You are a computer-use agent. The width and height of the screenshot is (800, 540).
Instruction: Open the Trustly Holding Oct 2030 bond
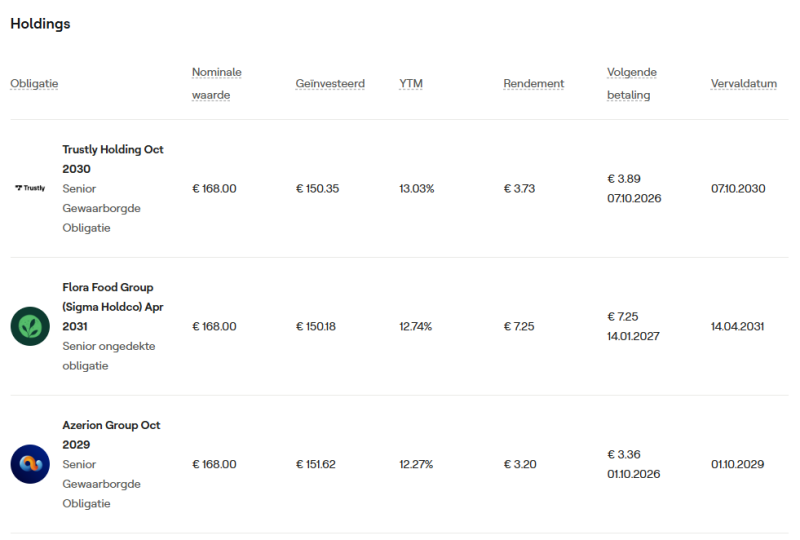click(x=113, y=159)
